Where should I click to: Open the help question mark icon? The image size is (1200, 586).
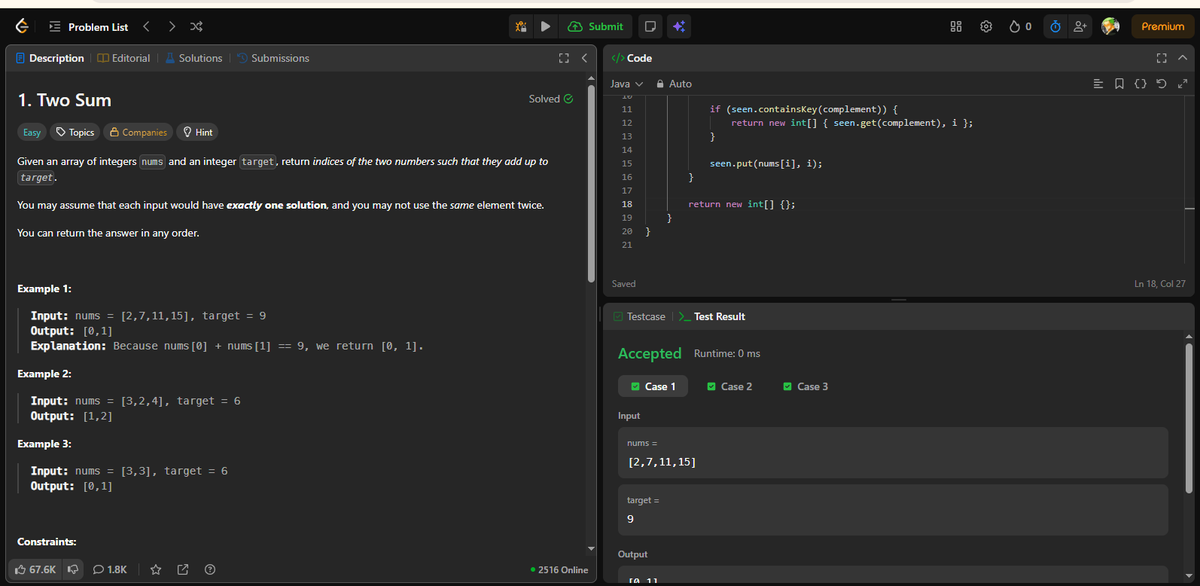pos(210,569)
